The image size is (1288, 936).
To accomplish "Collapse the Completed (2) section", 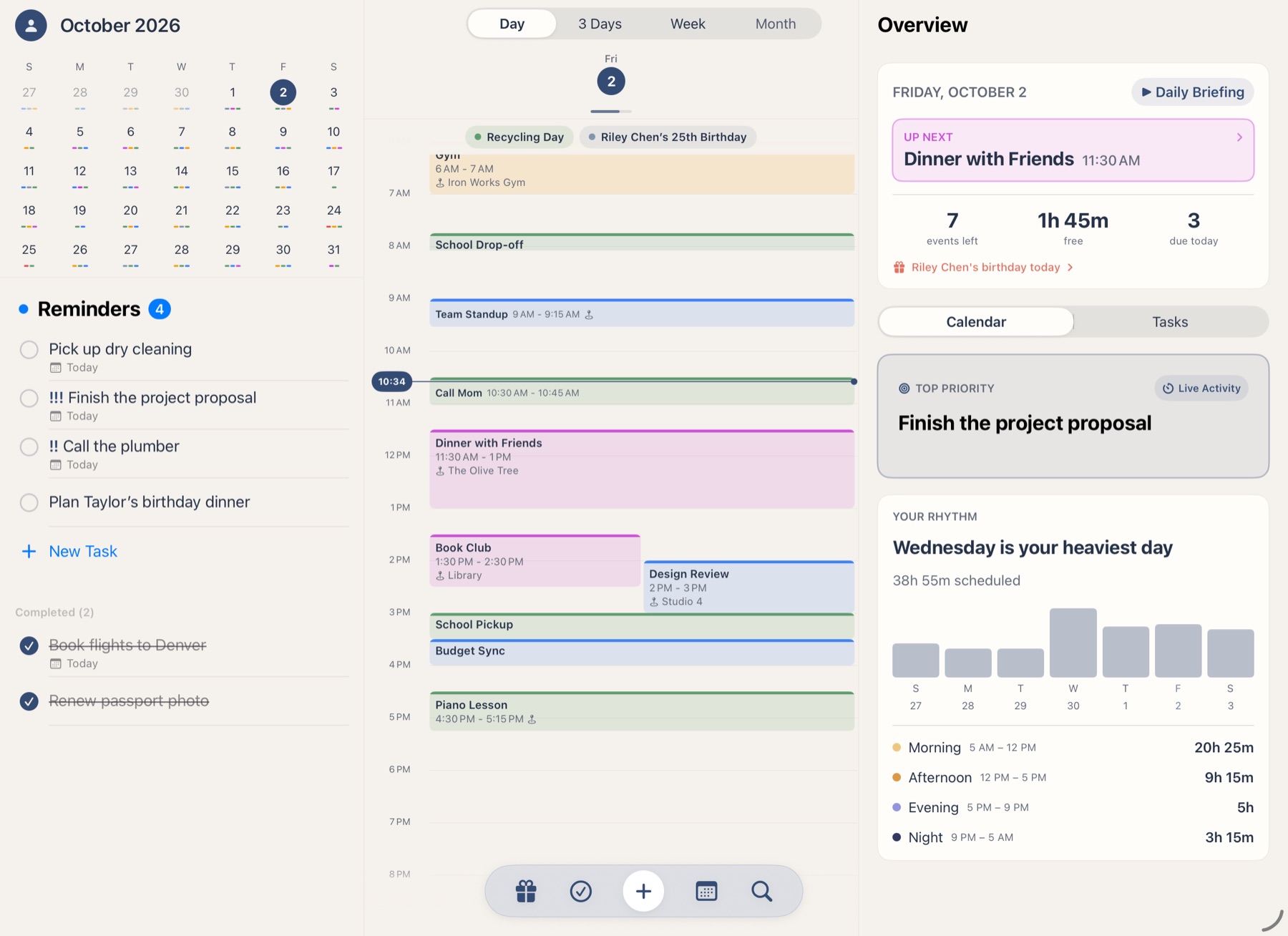I will [x=54, y=612].
